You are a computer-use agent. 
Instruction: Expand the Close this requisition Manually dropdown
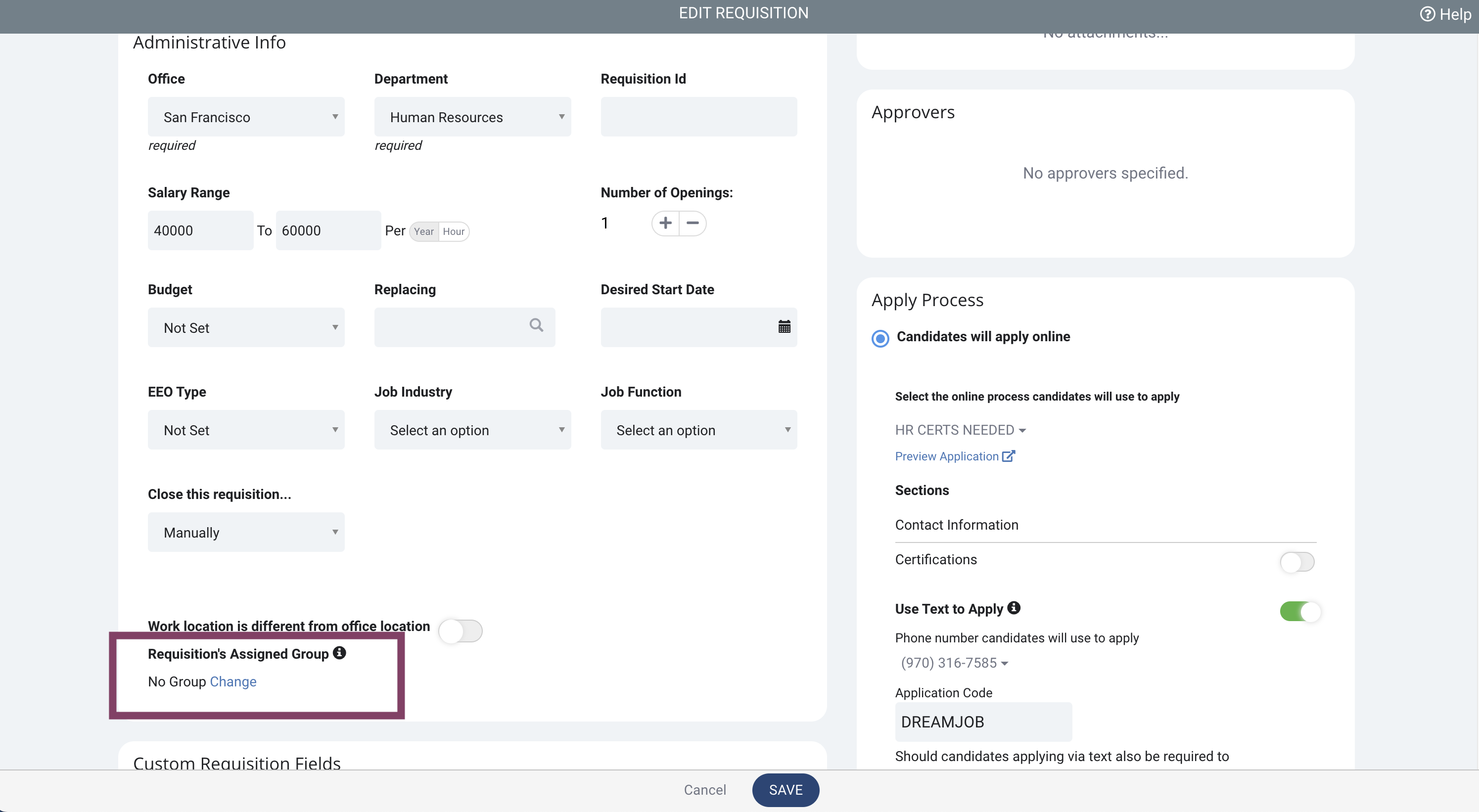click(246, 532)
